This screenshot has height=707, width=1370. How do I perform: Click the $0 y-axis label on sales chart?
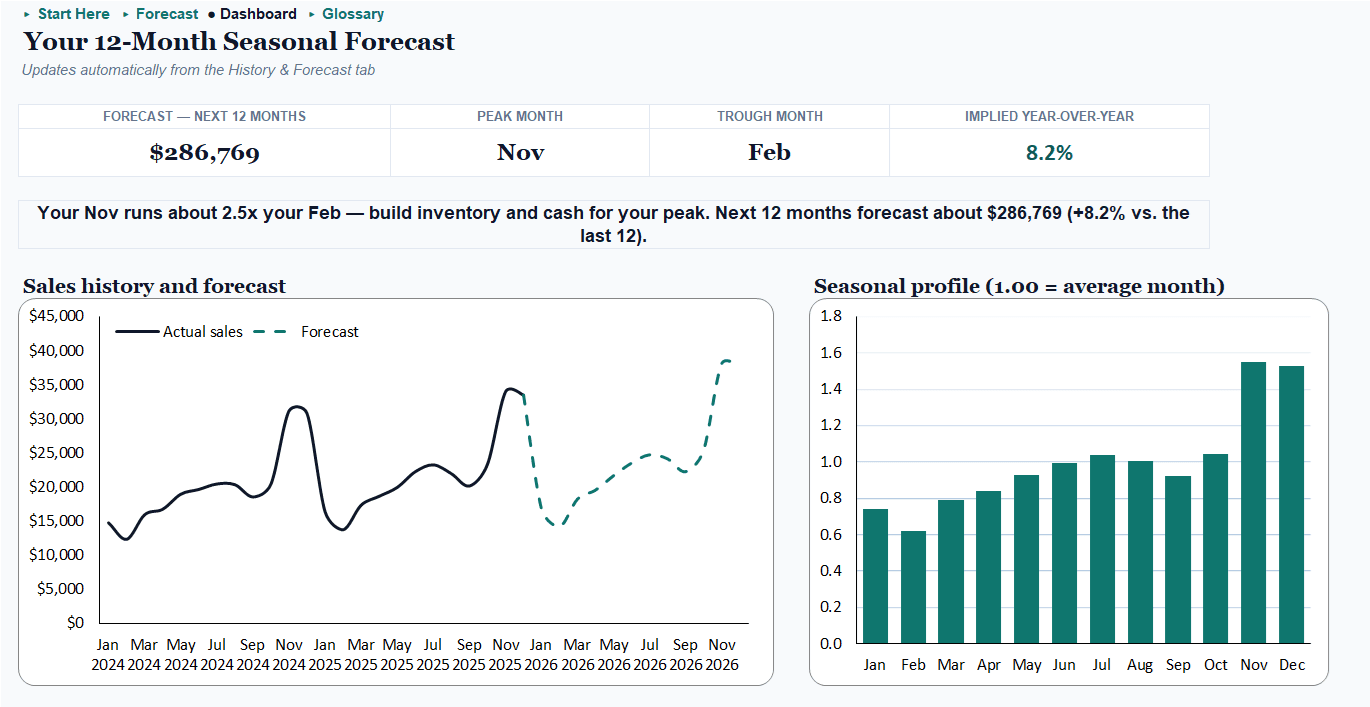point(76,622)
